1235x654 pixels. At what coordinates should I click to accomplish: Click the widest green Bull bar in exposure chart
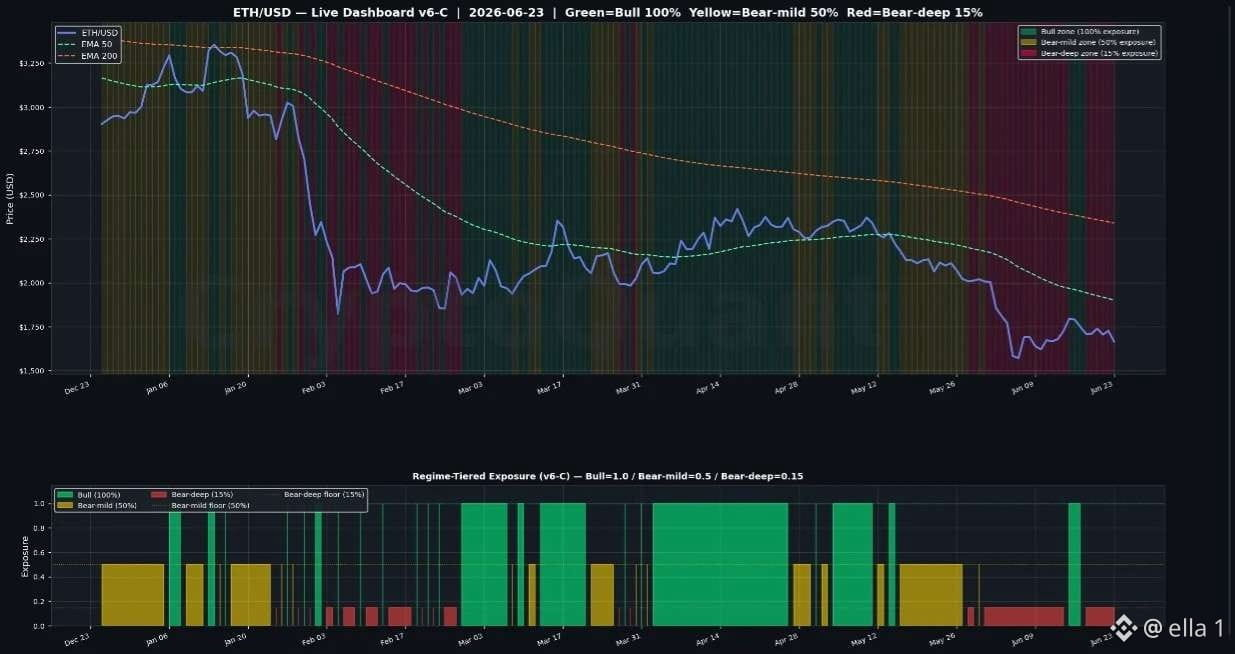coord(720,564)
